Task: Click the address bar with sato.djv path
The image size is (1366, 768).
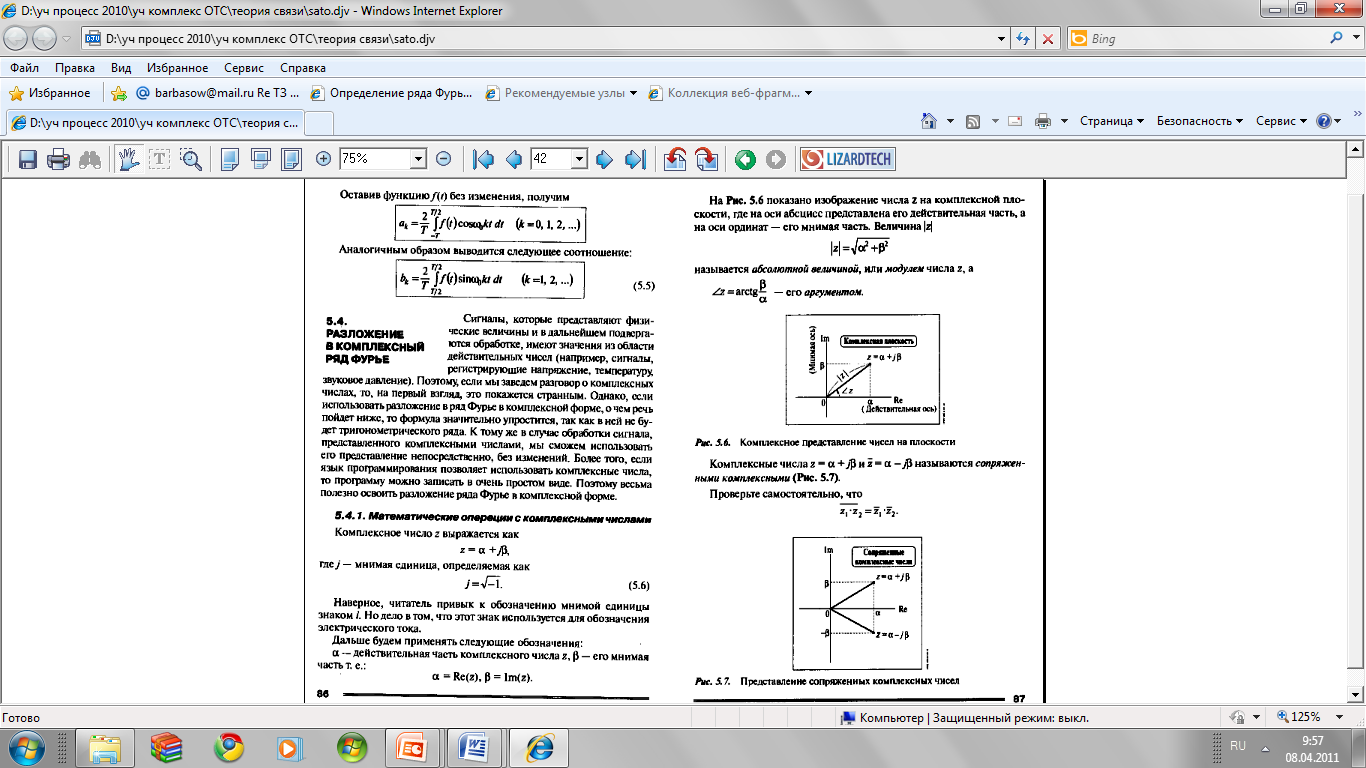Action: tap(545, 39)
